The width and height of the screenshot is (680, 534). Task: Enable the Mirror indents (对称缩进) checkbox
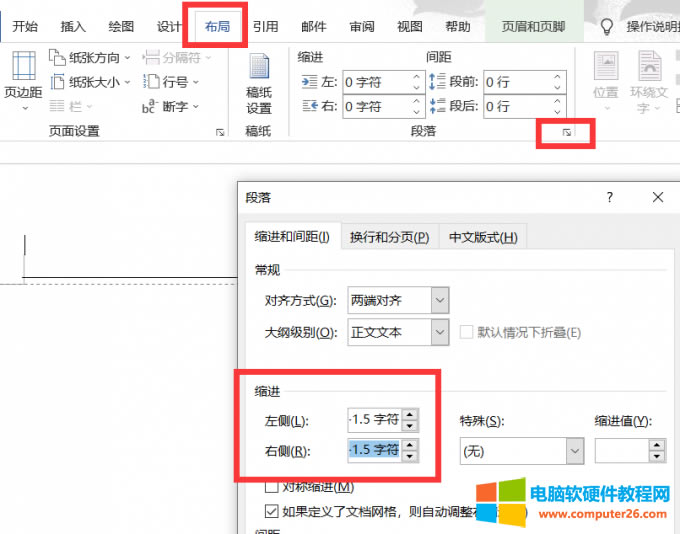(271, 487)
